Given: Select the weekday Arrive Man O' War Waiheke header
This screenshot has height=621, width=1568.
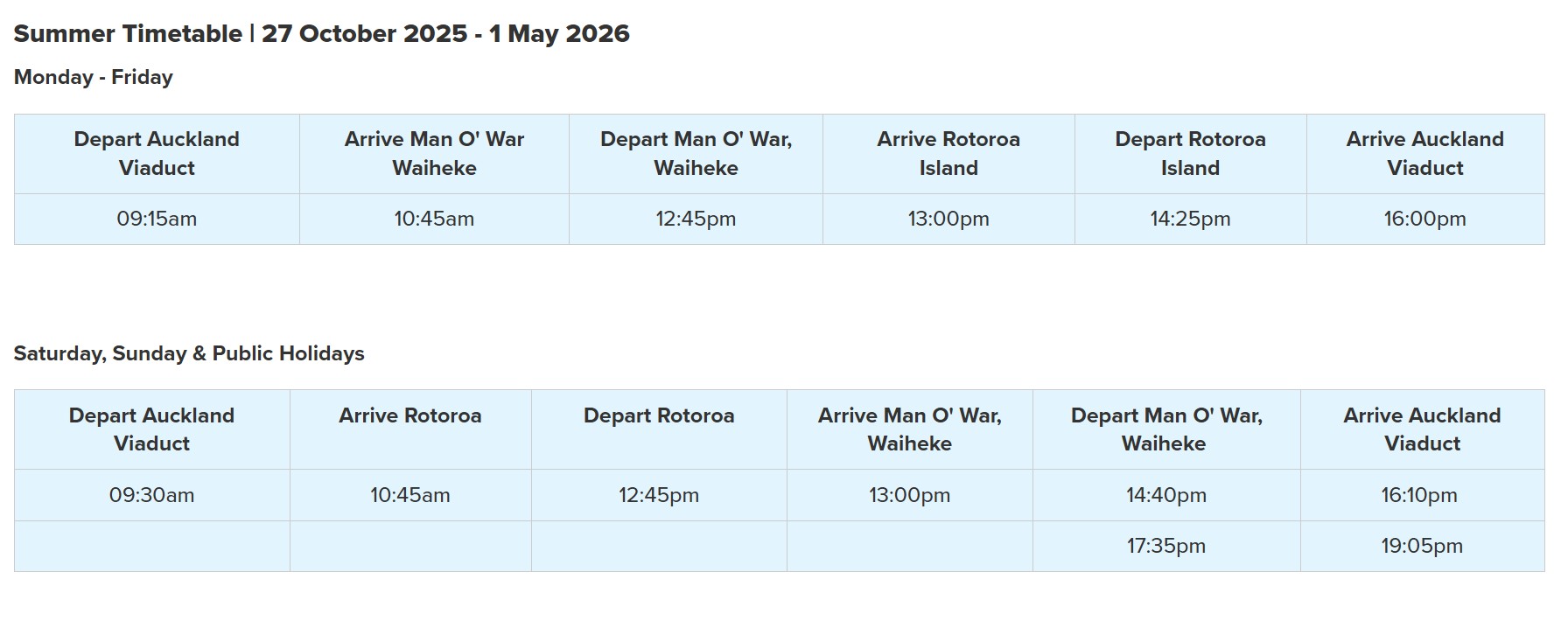Looking at the screenshot, I should click(434, 153).
